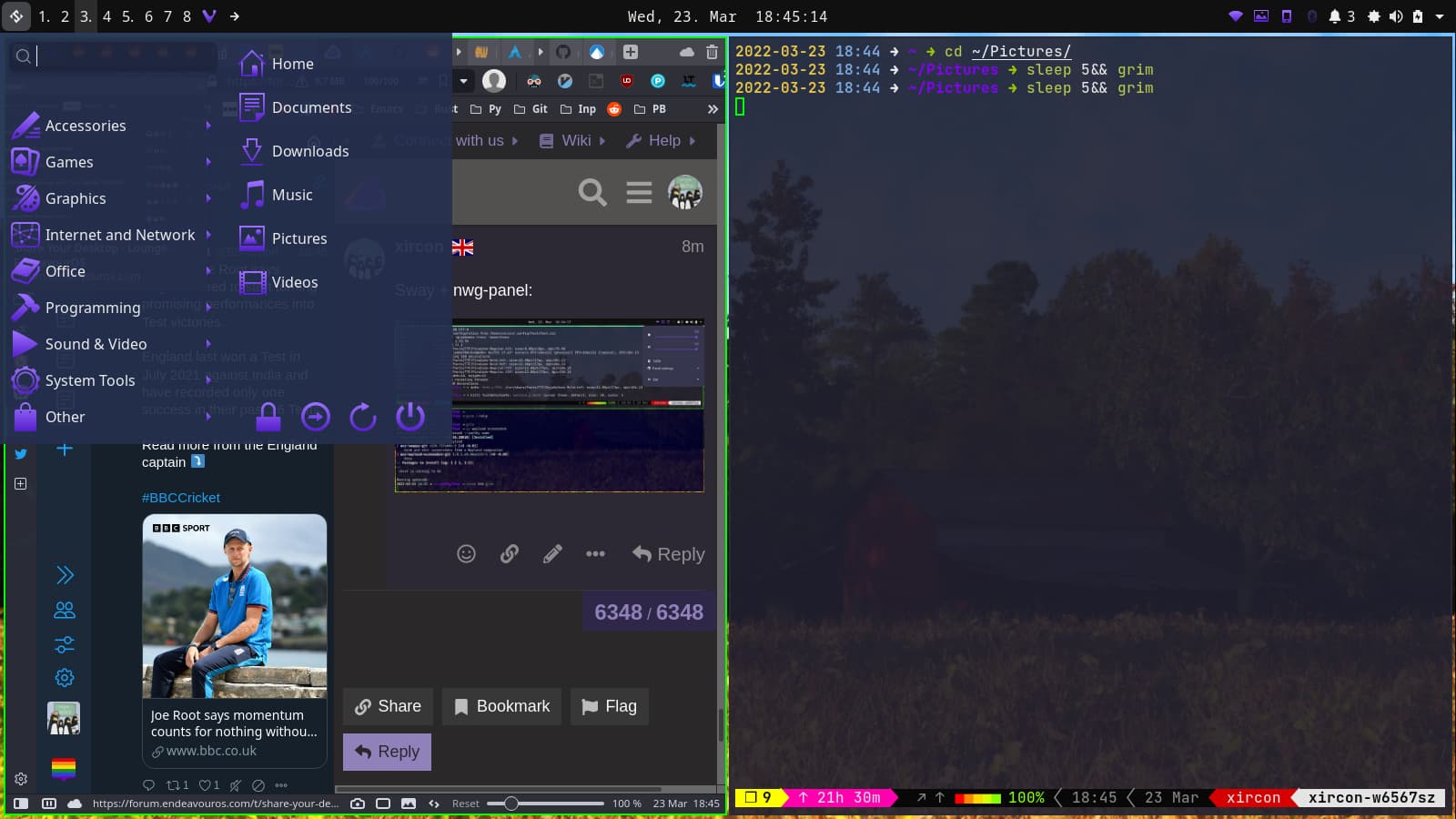
Task: Switch to workspace 8 in the top panel
Action: tap(187, 16)
